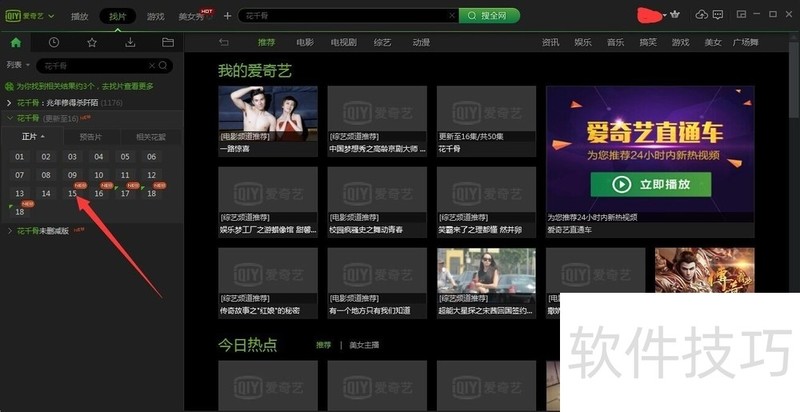Image resolution: width=800 pixels, height=412 pixels.
Task: Clear the sidebar search with the X icon
Action: click(x=152, y=65)
